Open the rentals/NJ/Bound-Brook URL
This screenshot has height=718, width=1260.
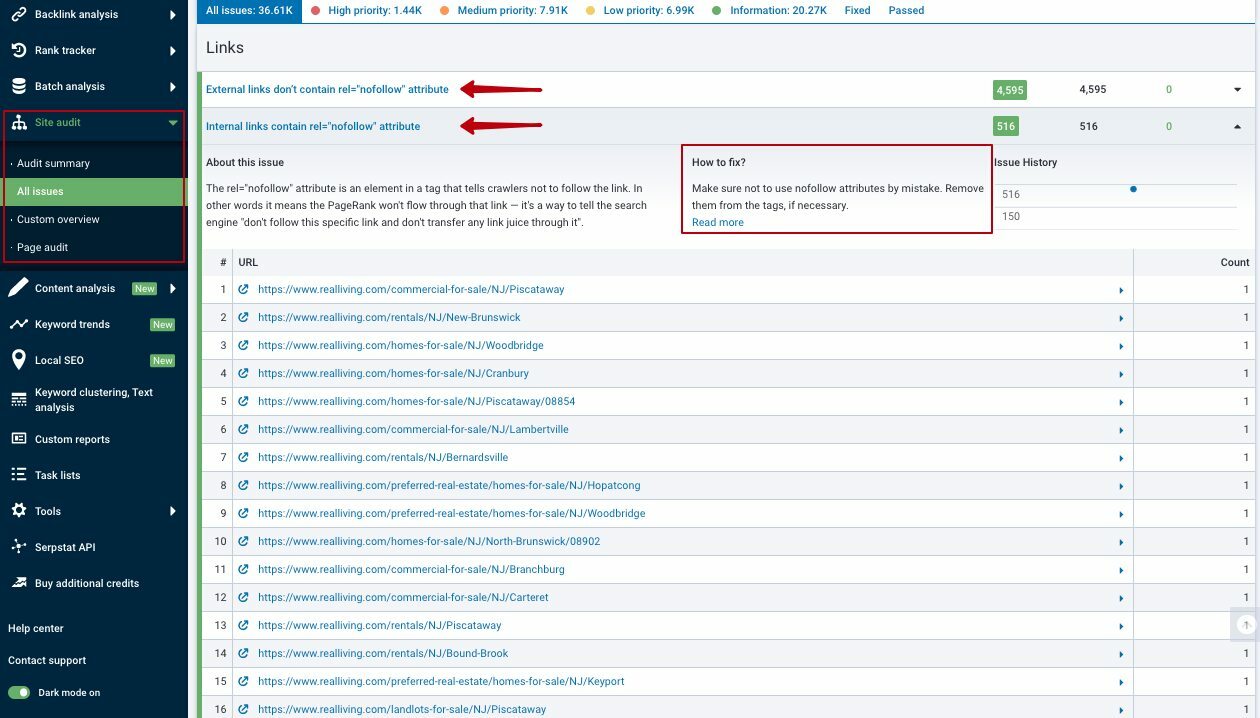[383, 653]
